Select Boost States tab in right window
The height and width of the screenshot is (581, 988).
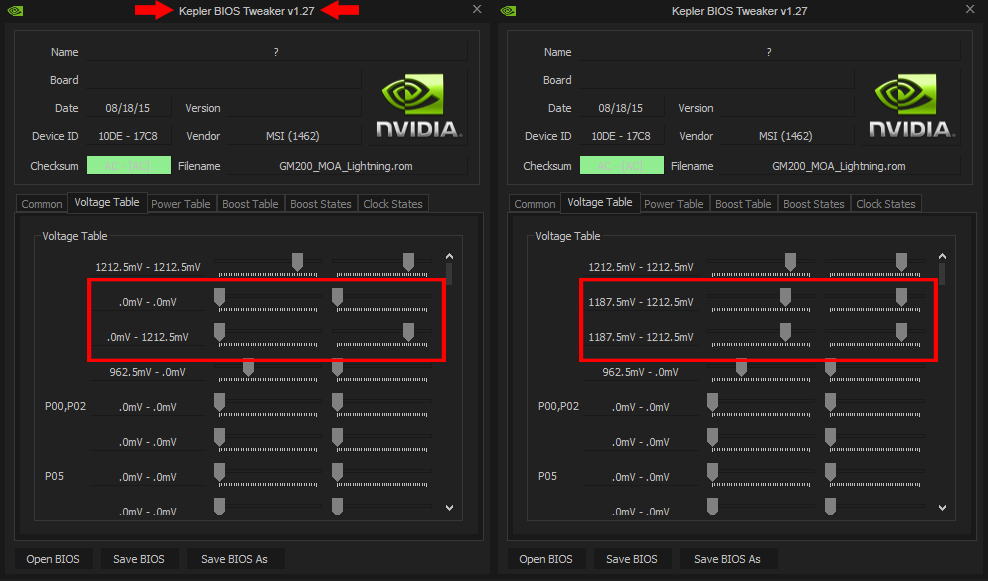813,204
